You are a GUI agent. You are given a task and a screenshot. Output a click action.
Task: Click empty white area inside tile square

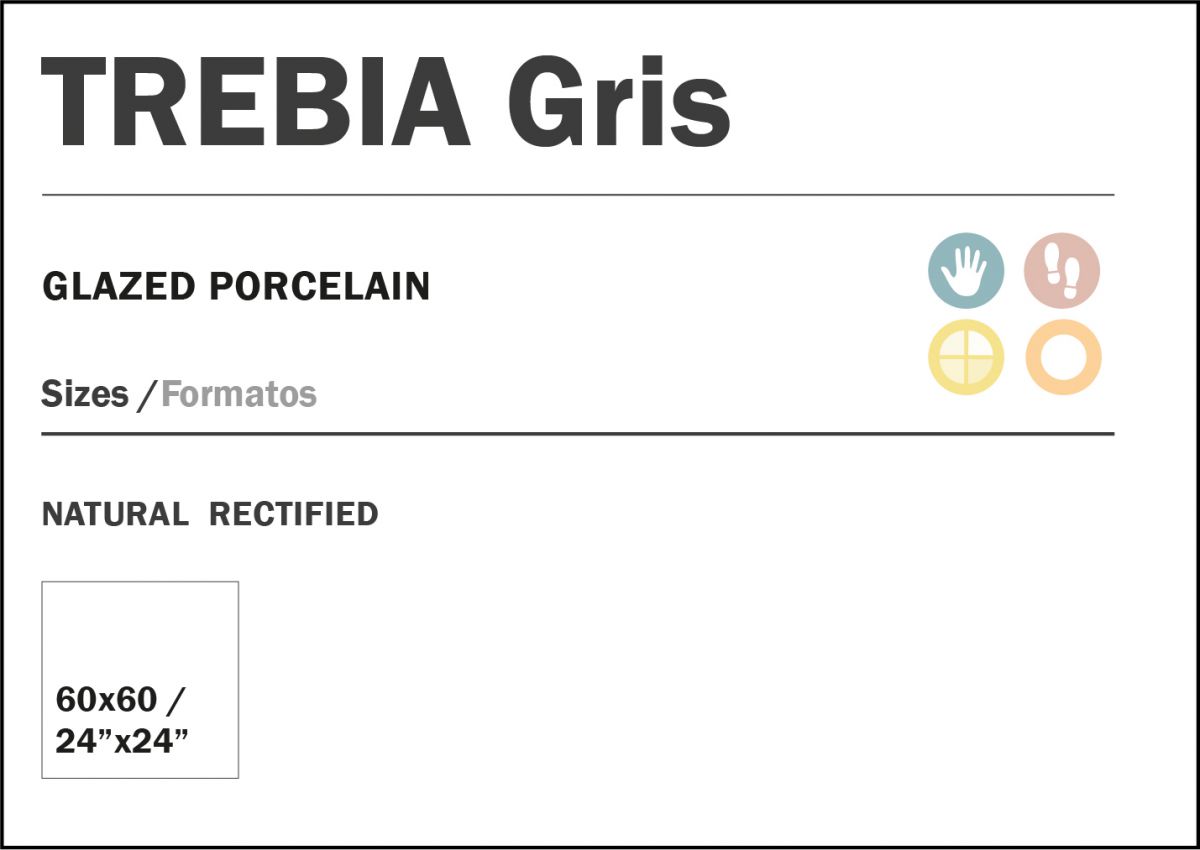[140, 630]
